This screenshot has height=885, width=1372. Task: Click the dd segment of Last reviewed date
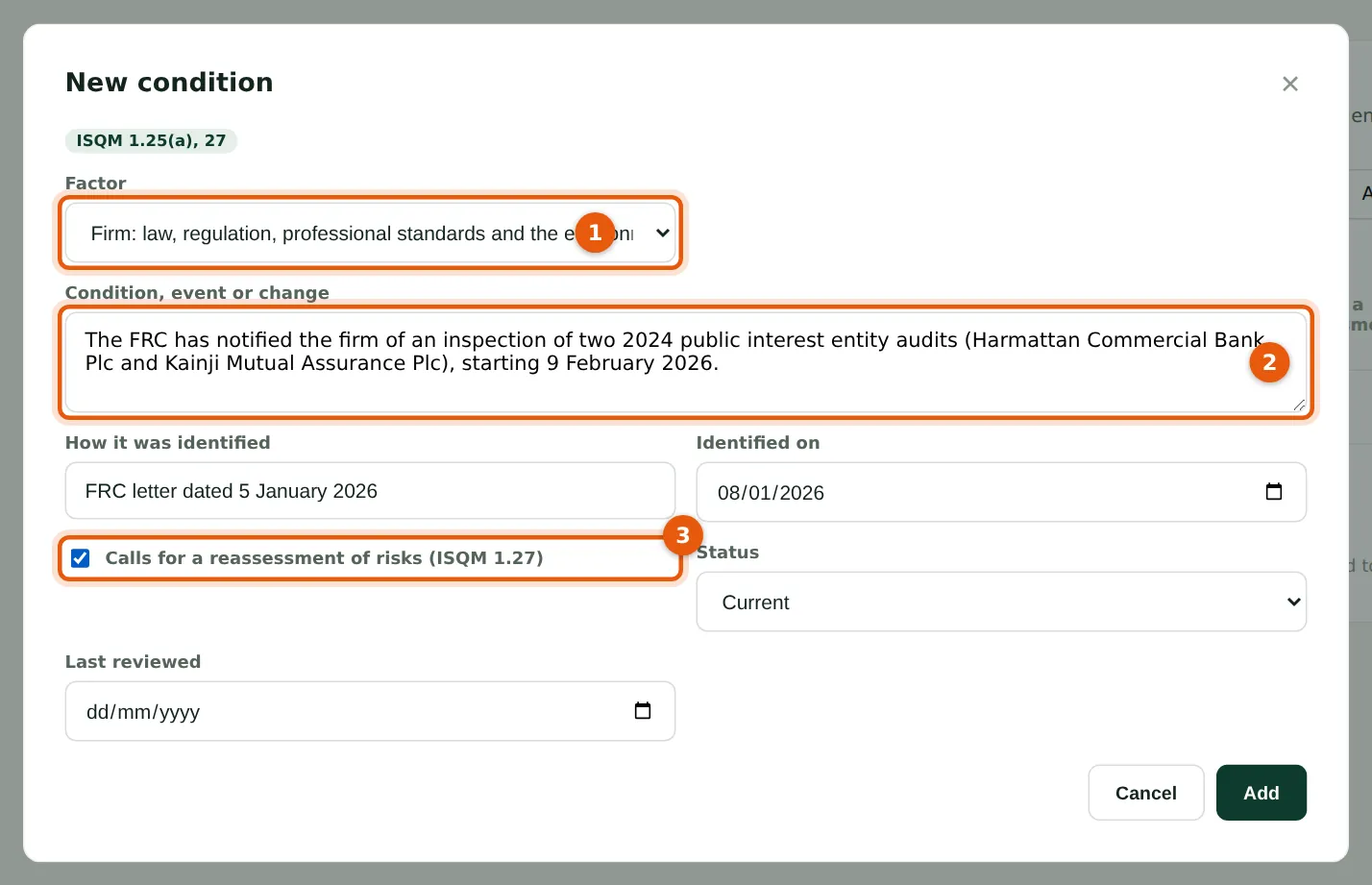point(98,712)
